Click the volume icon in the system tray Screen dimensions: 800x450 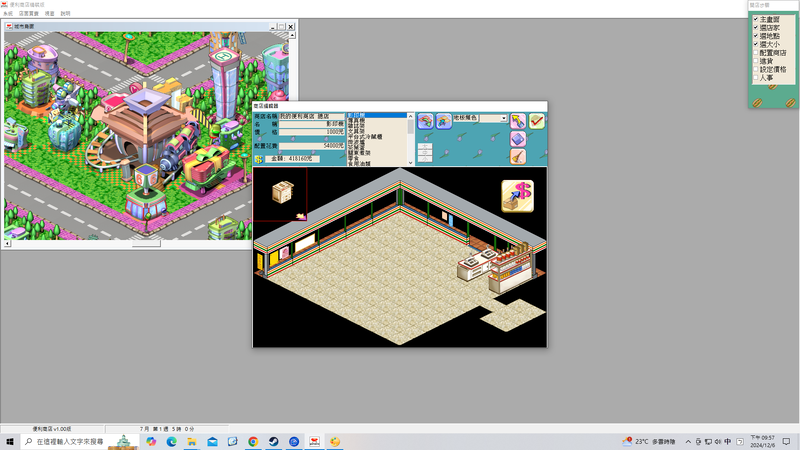point(717,442)
